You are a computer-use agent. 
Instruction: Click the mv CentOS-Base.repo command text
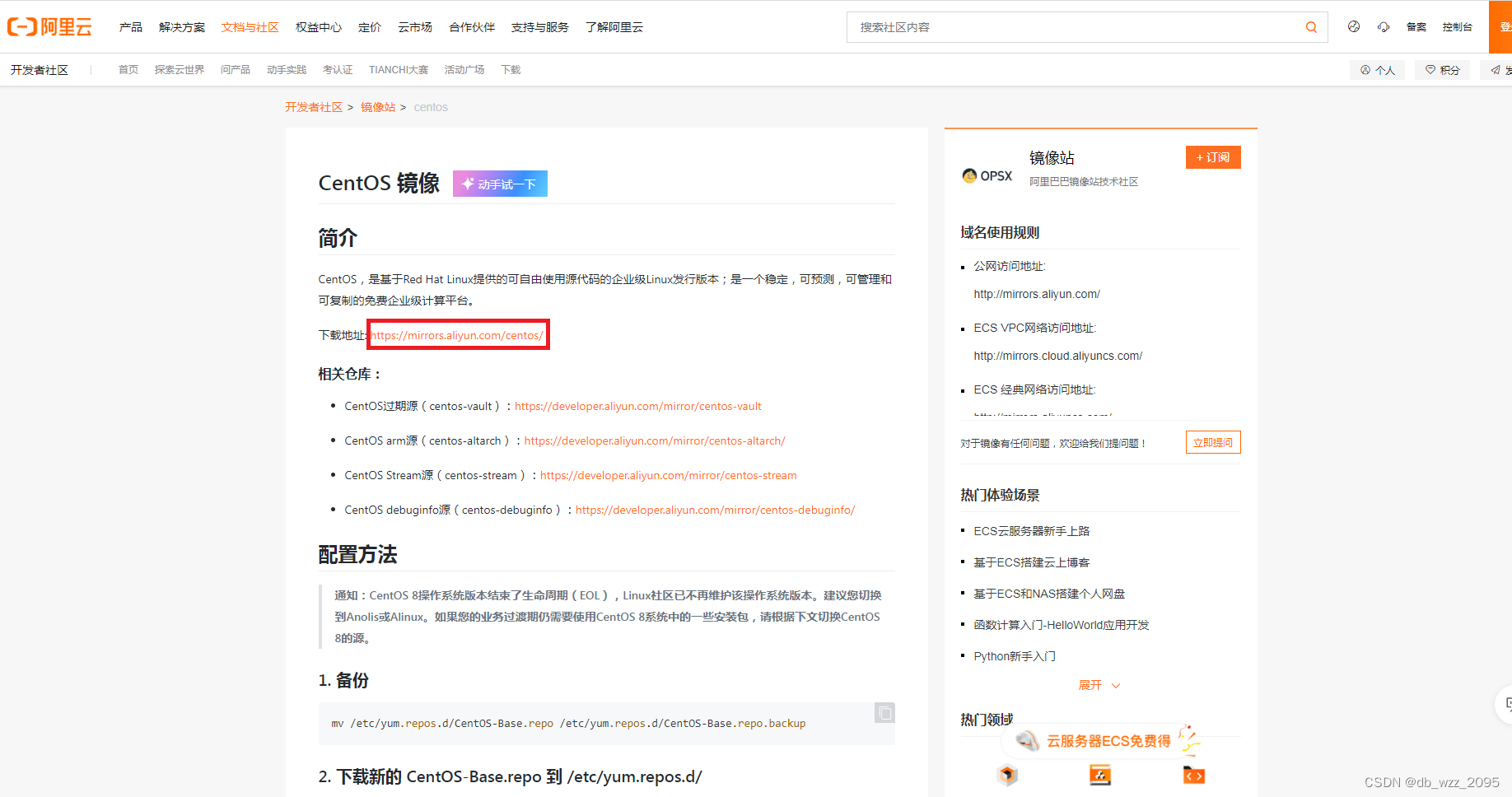pos(568,724)
